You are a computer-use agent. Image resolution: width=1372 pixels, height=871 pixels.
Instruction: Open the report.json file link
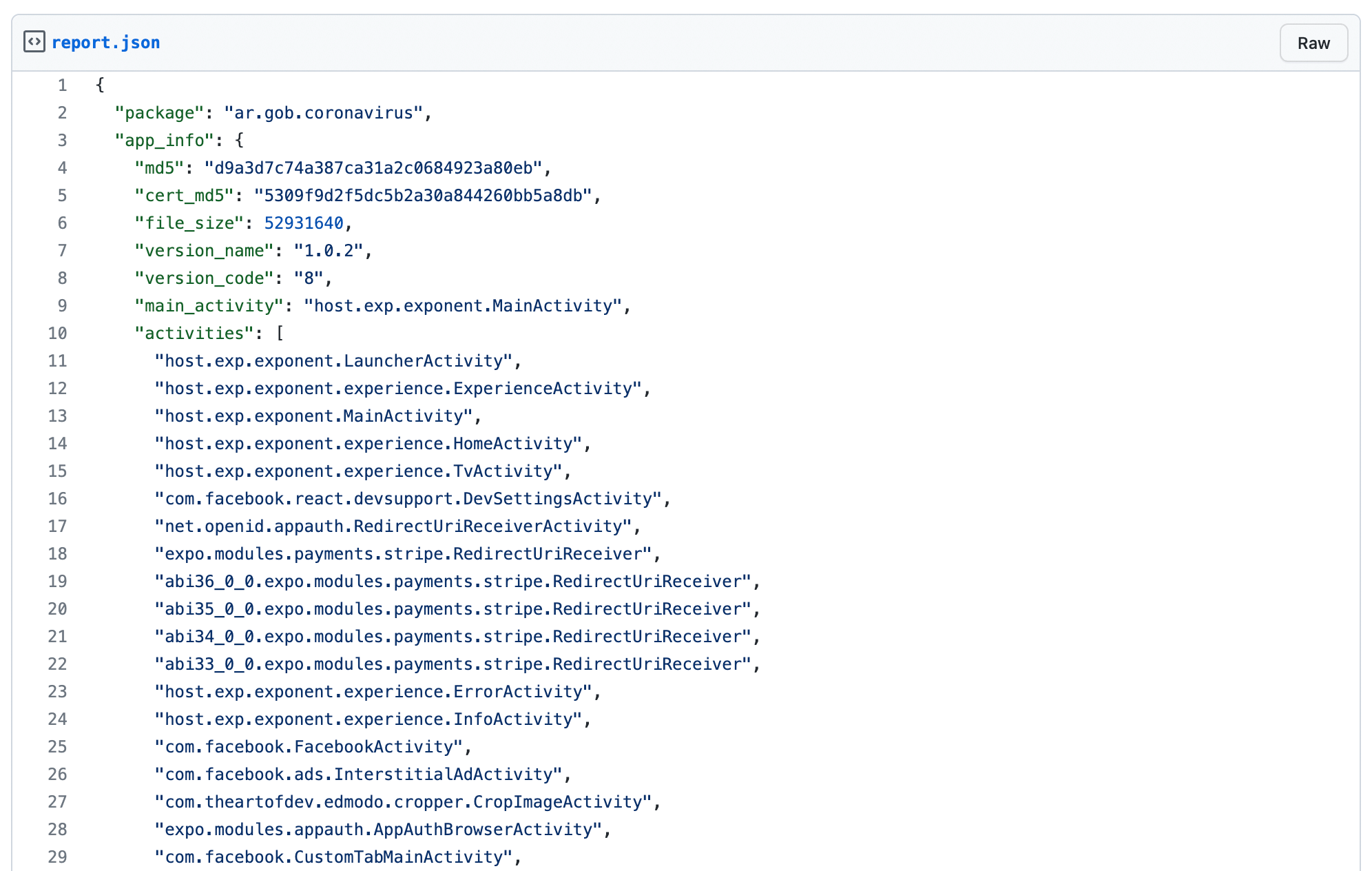pos(105,43)
